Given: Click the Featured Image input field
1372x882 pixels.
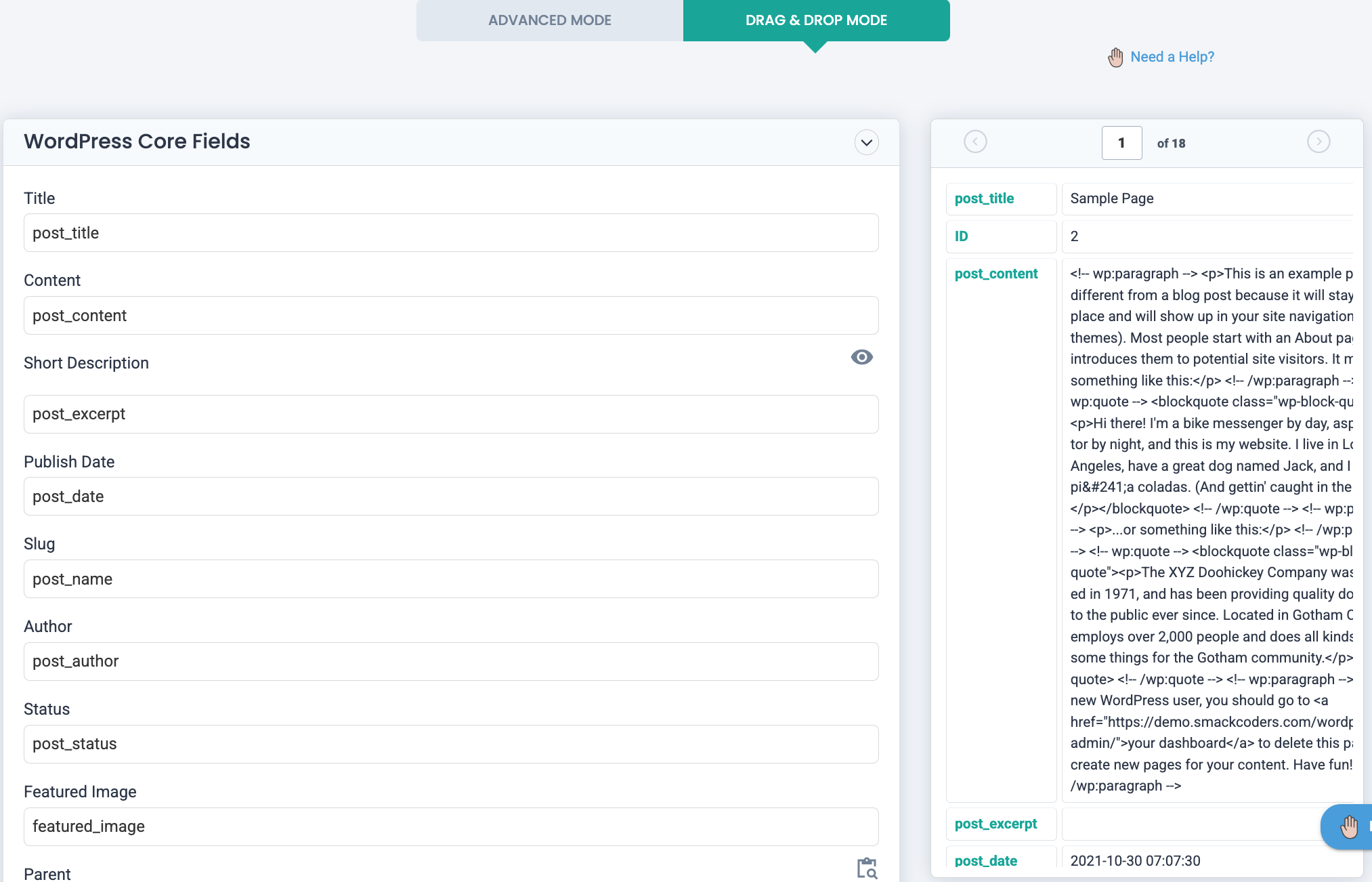Looking at the screenshot, I should coord(451,826).
